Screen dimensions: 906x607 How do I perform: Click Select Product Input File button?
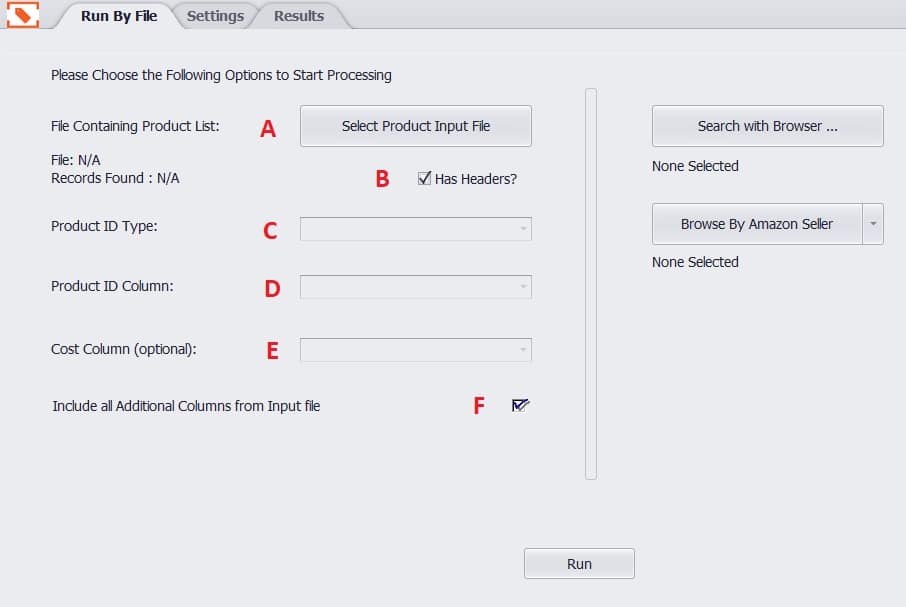pos(415,126)
